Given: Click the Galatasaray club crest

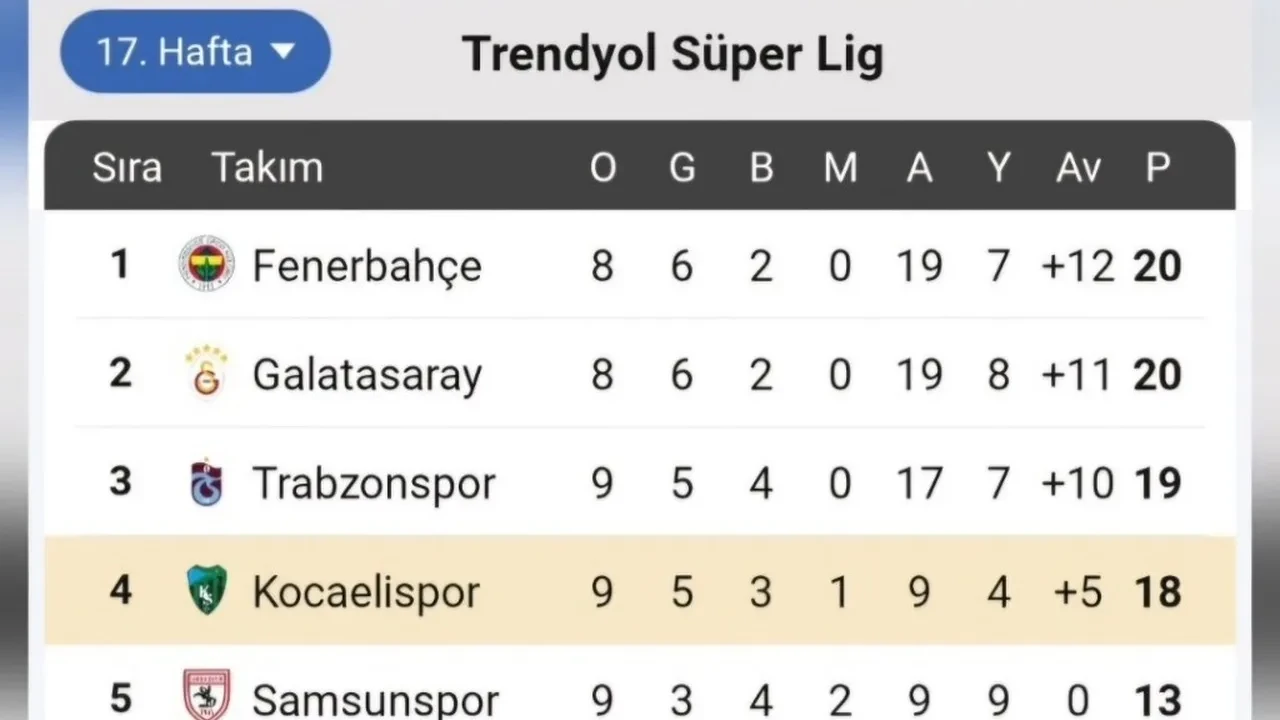Looking at the screenshot, I should click(207, 372).
